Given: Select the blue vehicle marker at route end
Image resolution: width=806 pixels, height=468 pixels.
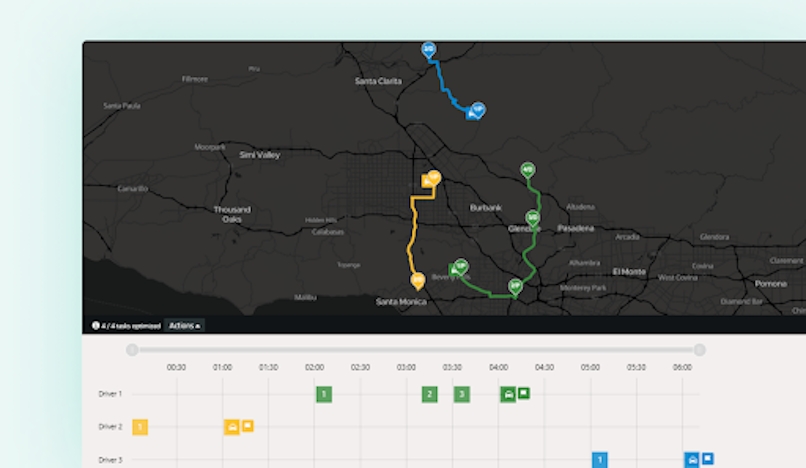Looking at the screenshot, I should click(471, 114).
